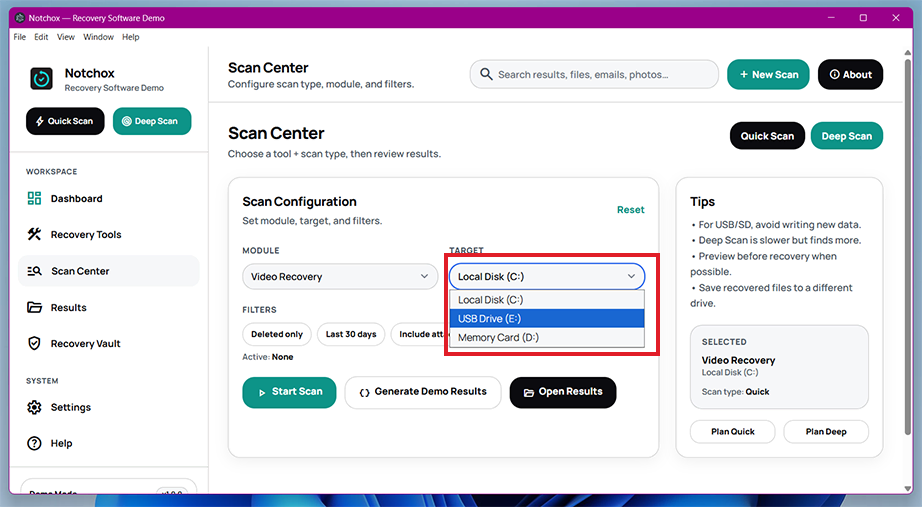Toggle the Last 30 days filter
The image size is (922, 507).
point(351,334)
